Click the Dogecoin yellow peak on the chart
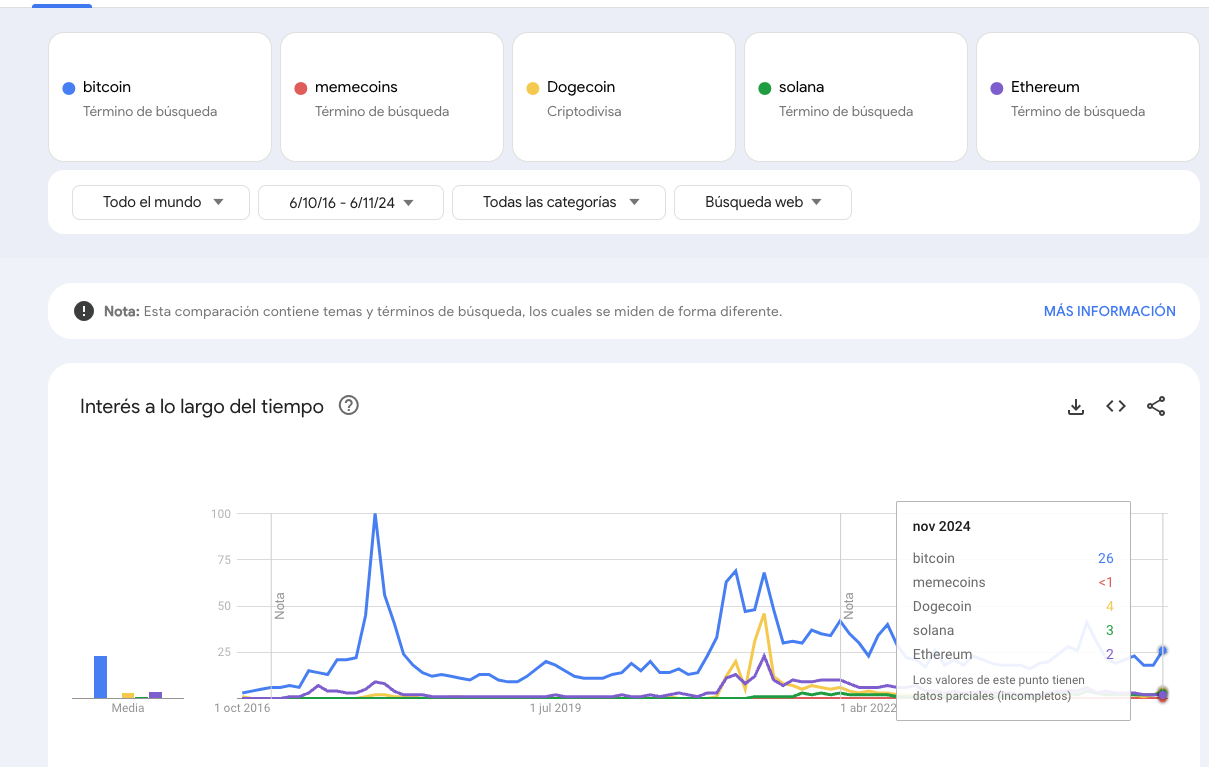This screenshot has width=1209, height=767. click(x=764, y=614)
